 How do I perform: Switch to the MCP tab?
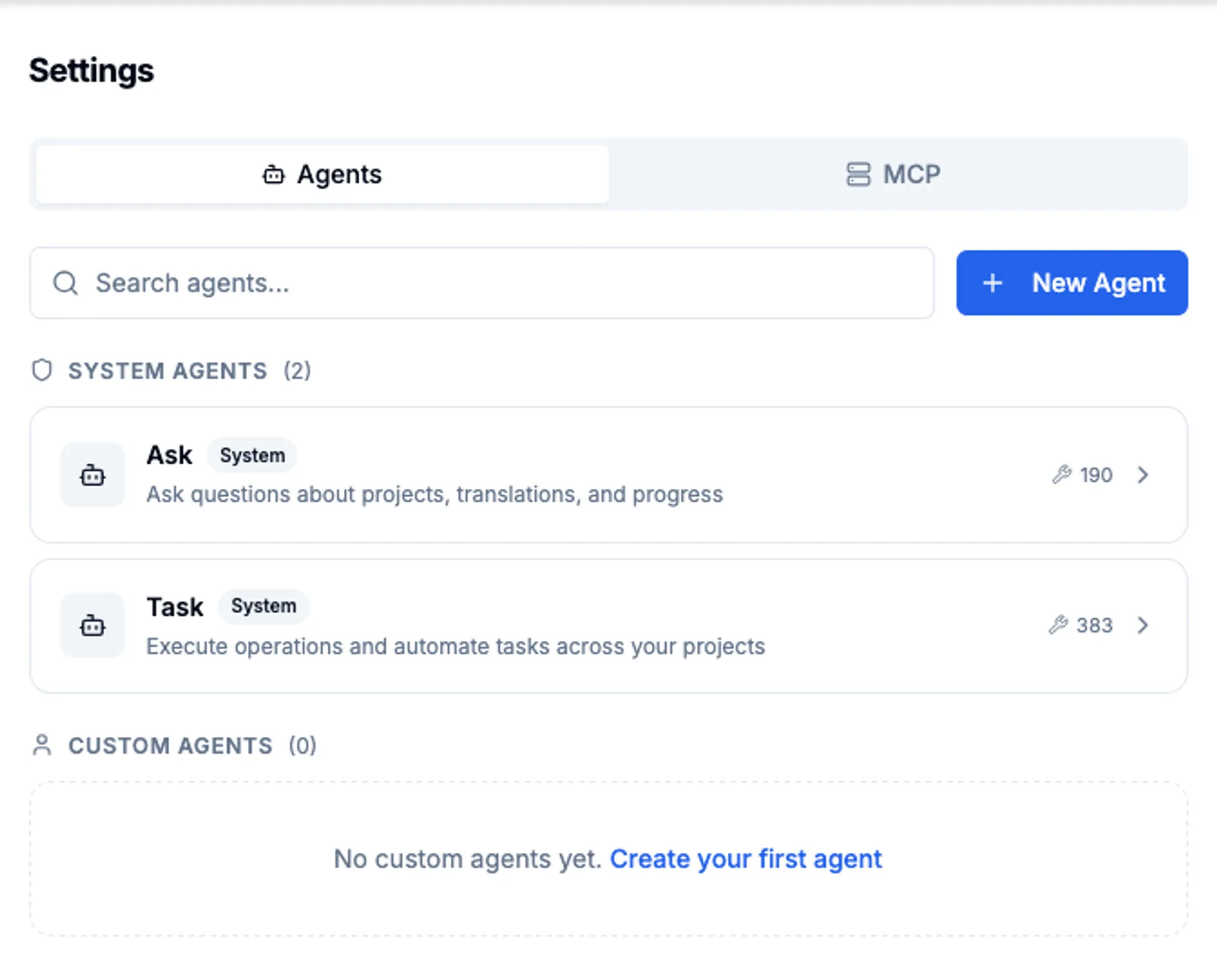pyautogui.click(x=895, y=174)
